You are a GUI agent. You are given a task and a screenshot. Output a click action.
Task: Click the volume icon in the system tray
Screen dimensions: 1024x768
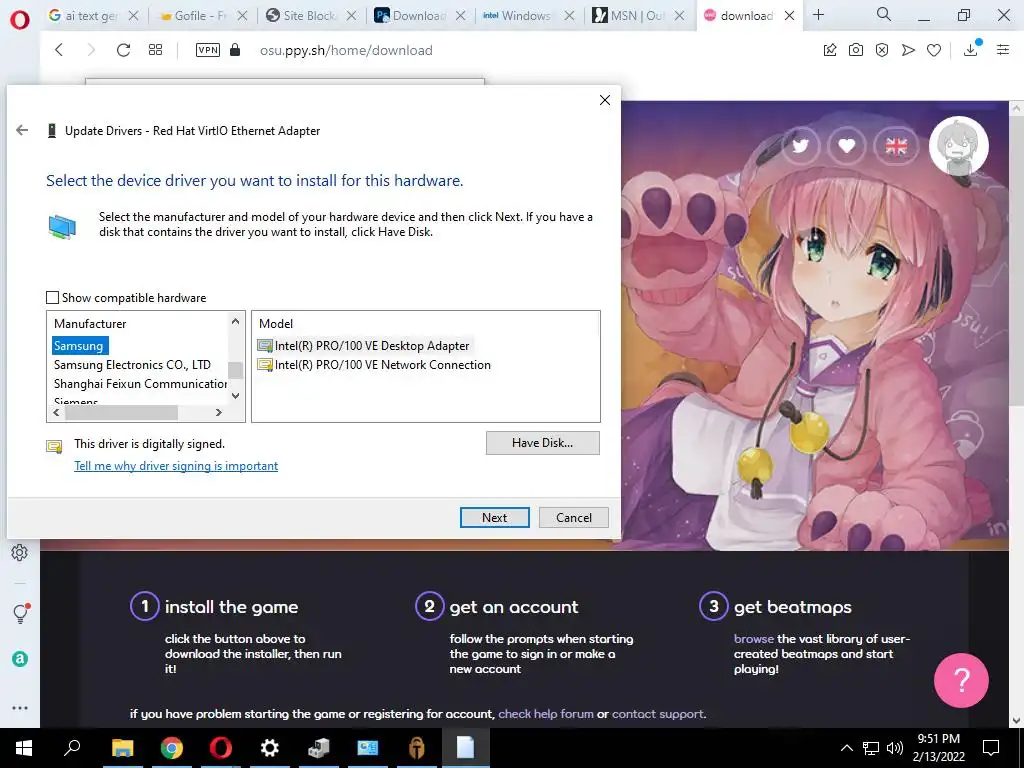(895, 748)
